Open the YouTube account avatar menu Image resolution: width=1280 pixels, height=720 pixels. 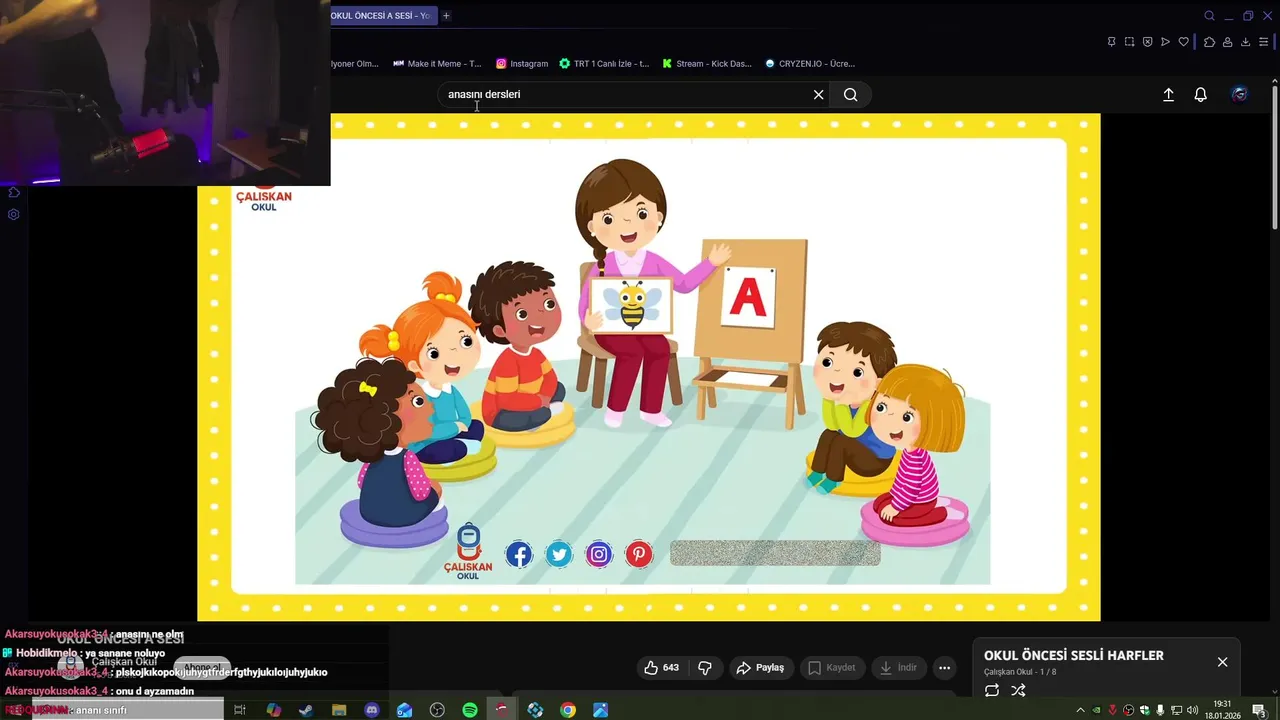[1240, 94]
